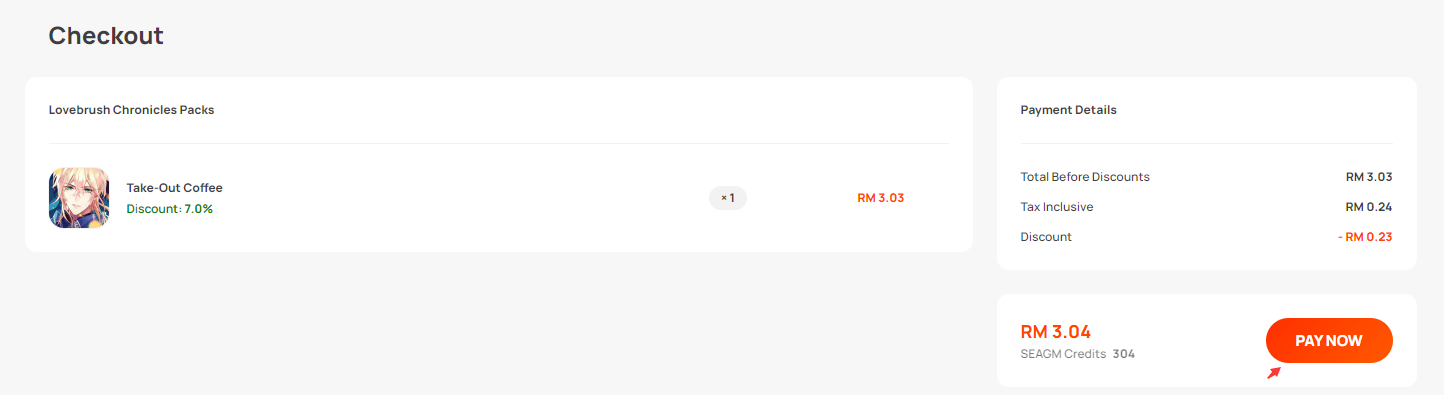1444x395 pixels.
Task: Click the ×1 quantity badge
Action: pyautogui.click(x=728, y=198)
